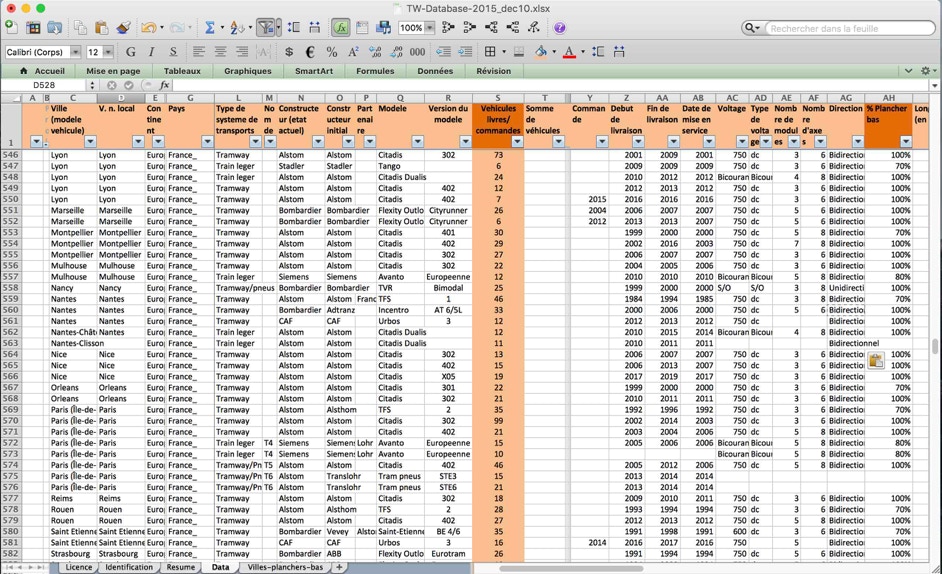Open the media browser icon

383,28
